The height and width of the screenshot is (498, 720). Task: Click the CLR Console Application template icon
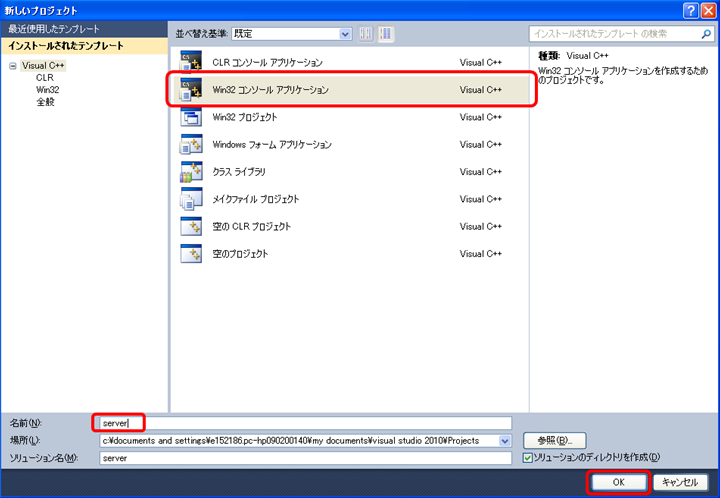pos(191,62)
